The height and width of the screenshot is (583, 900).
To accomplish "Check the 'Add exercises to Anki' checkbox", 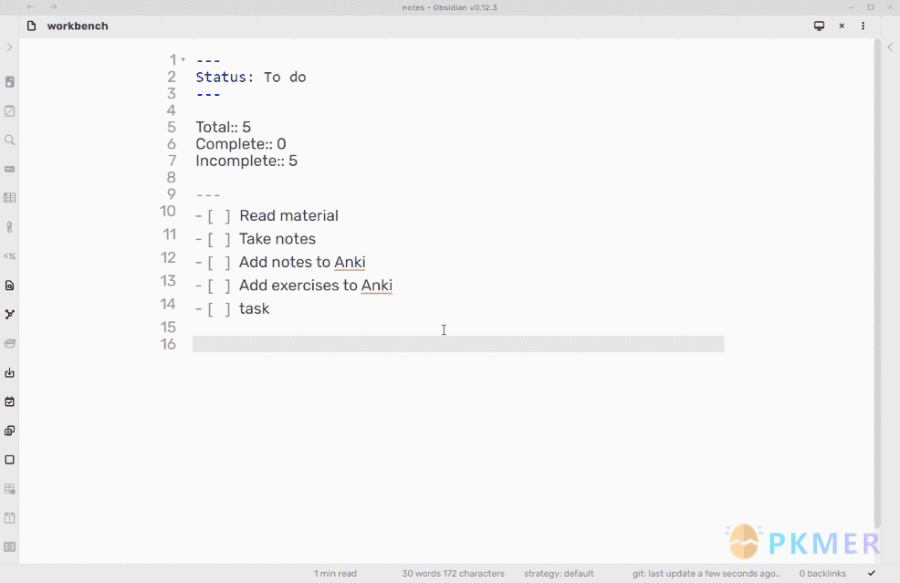I will 219,286.
